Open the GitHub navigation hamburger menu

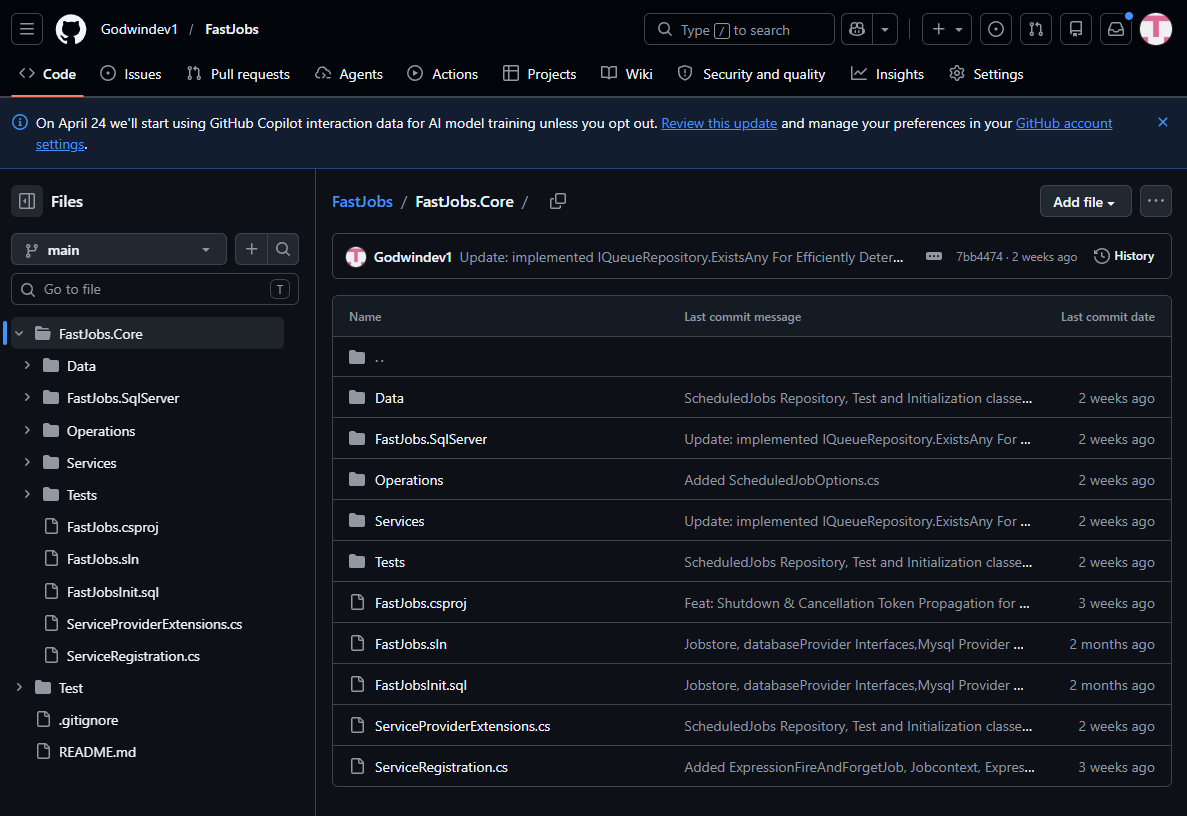click(26, 29)
